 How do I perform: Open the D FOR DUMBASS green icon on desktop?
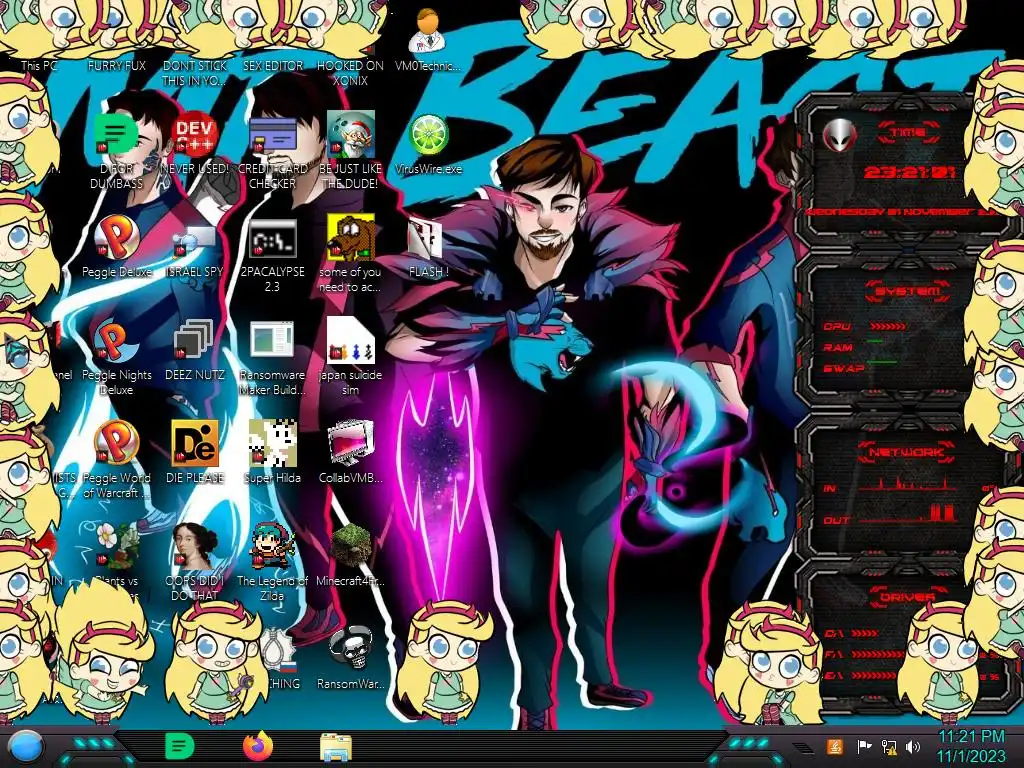pos(116,134)
